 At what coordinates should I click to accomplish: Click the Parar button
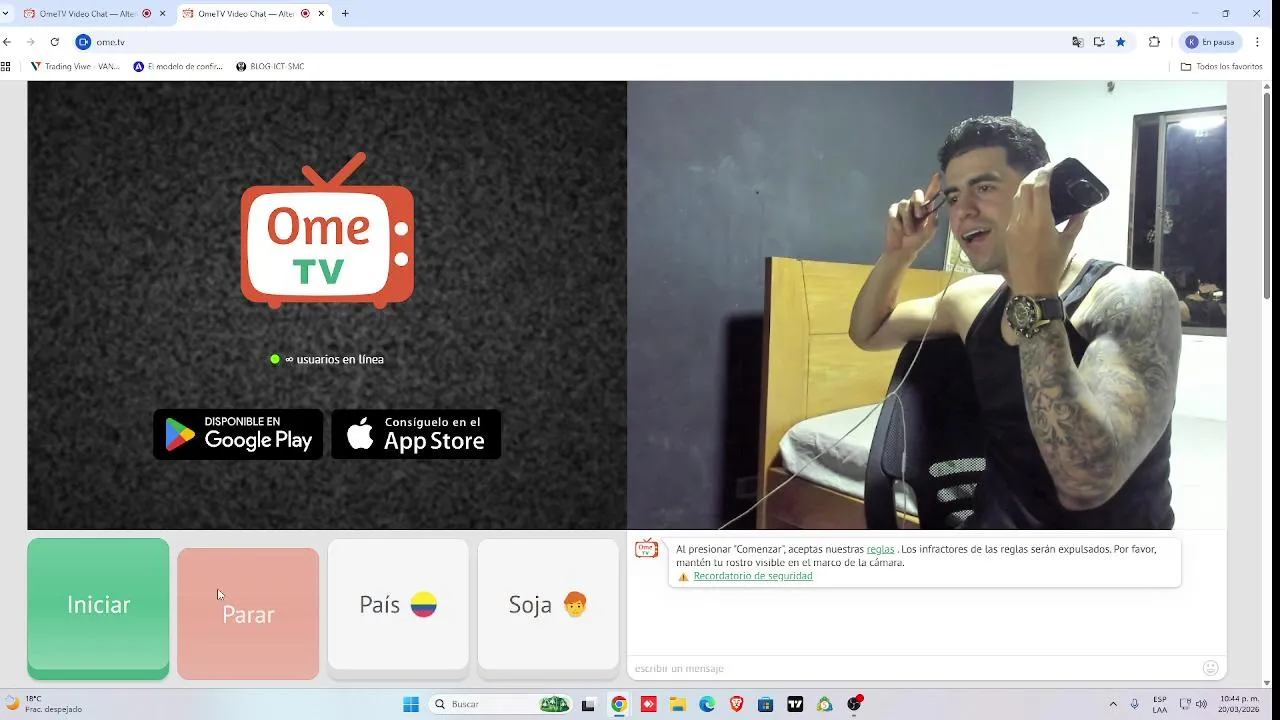(248, 613)
